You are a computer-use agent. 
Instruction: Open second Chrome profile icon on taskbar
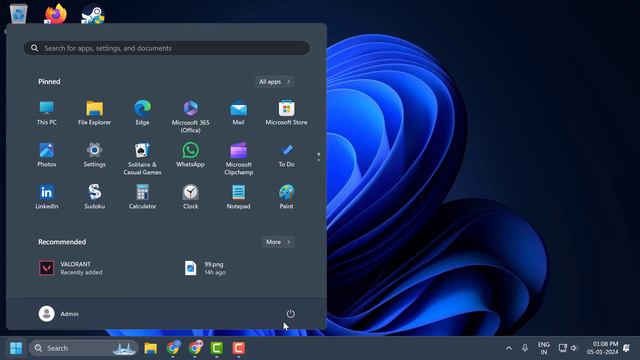click(195, 348)
